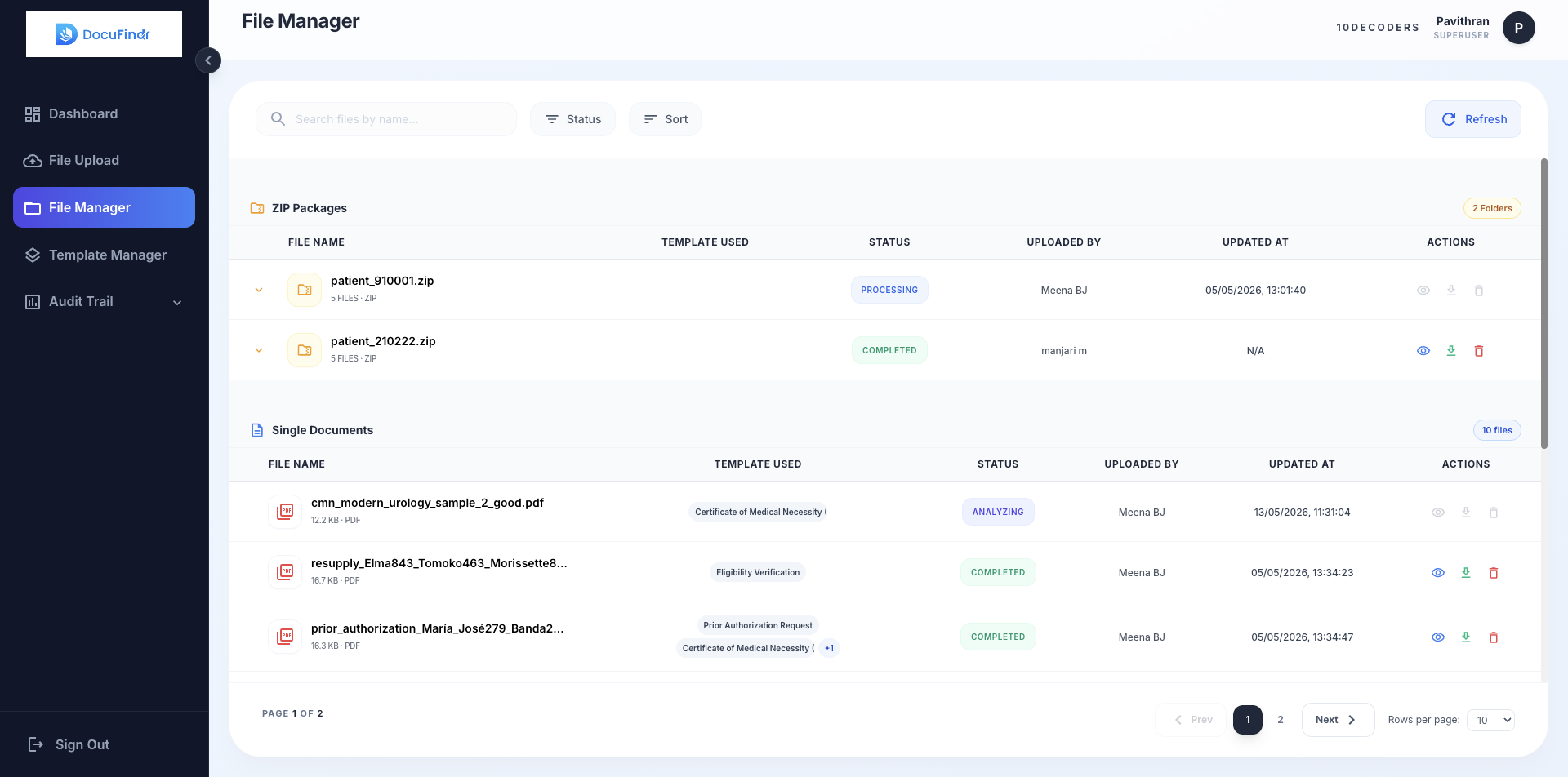Go to page 2
The image size is (1568, 777).
point(1281,720)
